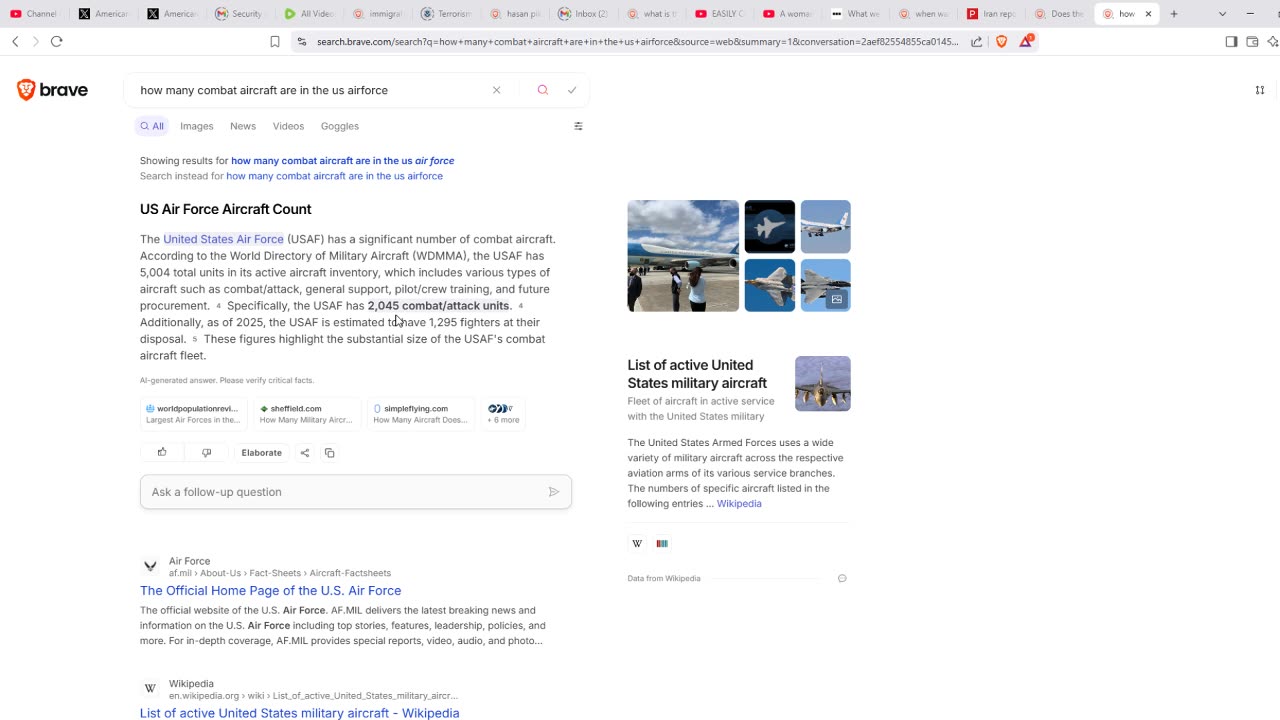Reload the current page
The image size is (1280, 720).
pyautogui.click(x=56, y=41)
